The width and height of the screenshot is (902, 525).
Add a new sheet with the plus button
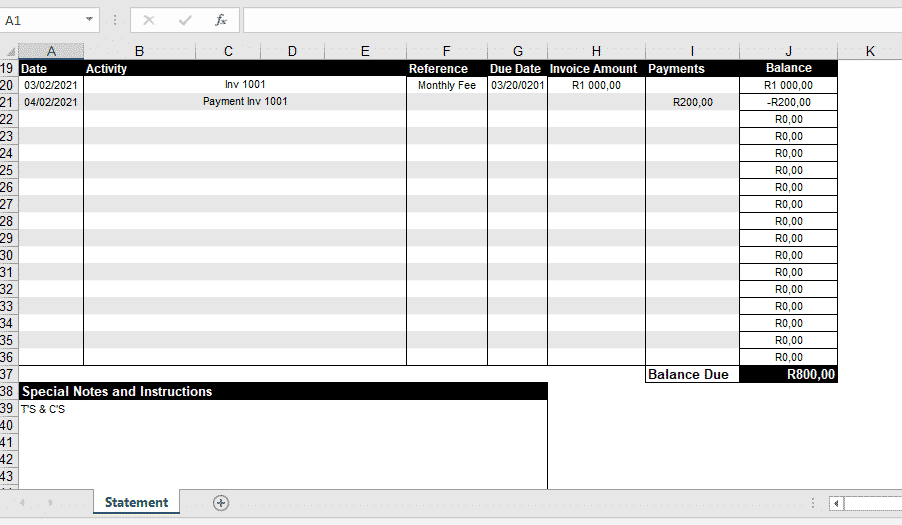(221, 502)
